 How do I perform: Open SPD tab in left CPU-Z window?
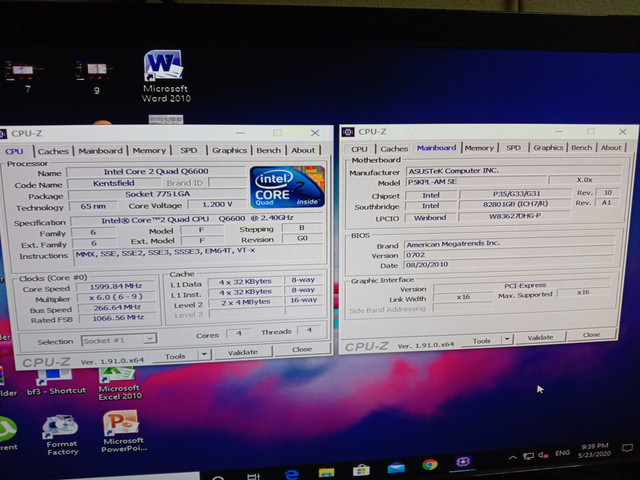pos(189,150)
